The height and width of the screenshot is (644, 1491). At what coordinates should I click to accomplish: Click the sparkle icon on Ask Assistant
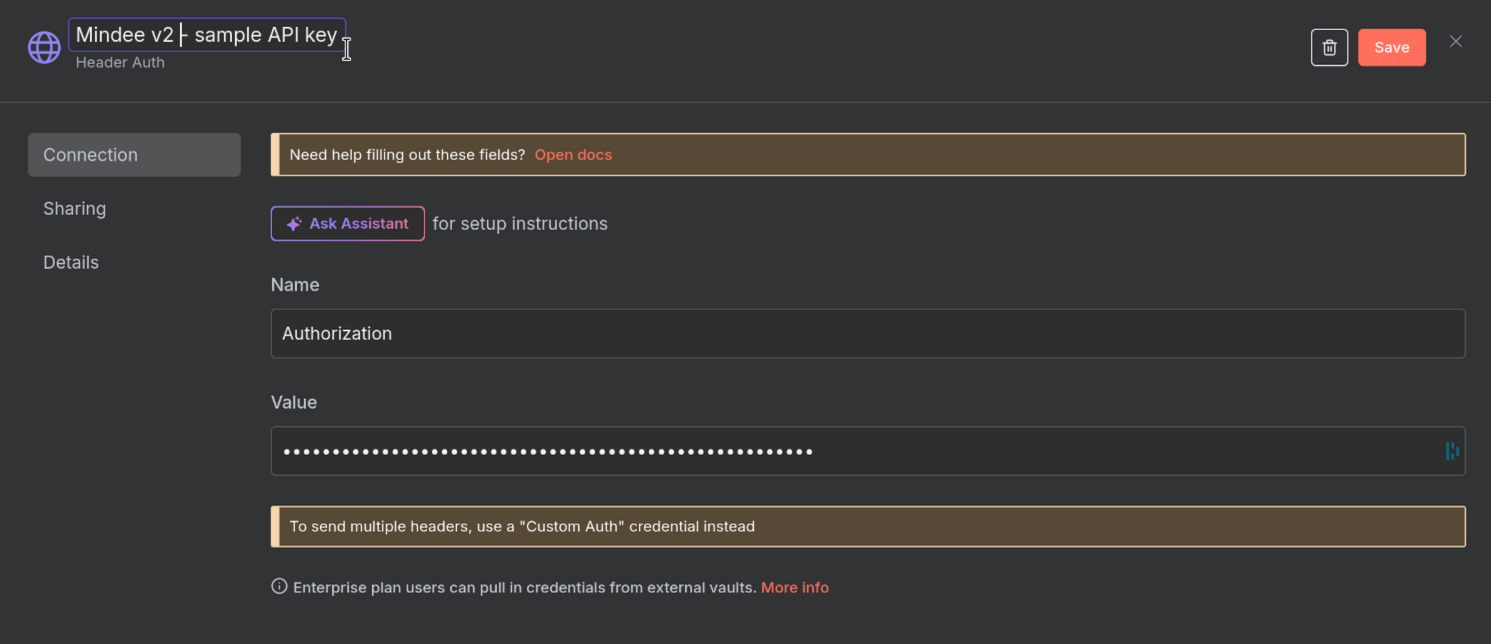(x=294, y=224)
